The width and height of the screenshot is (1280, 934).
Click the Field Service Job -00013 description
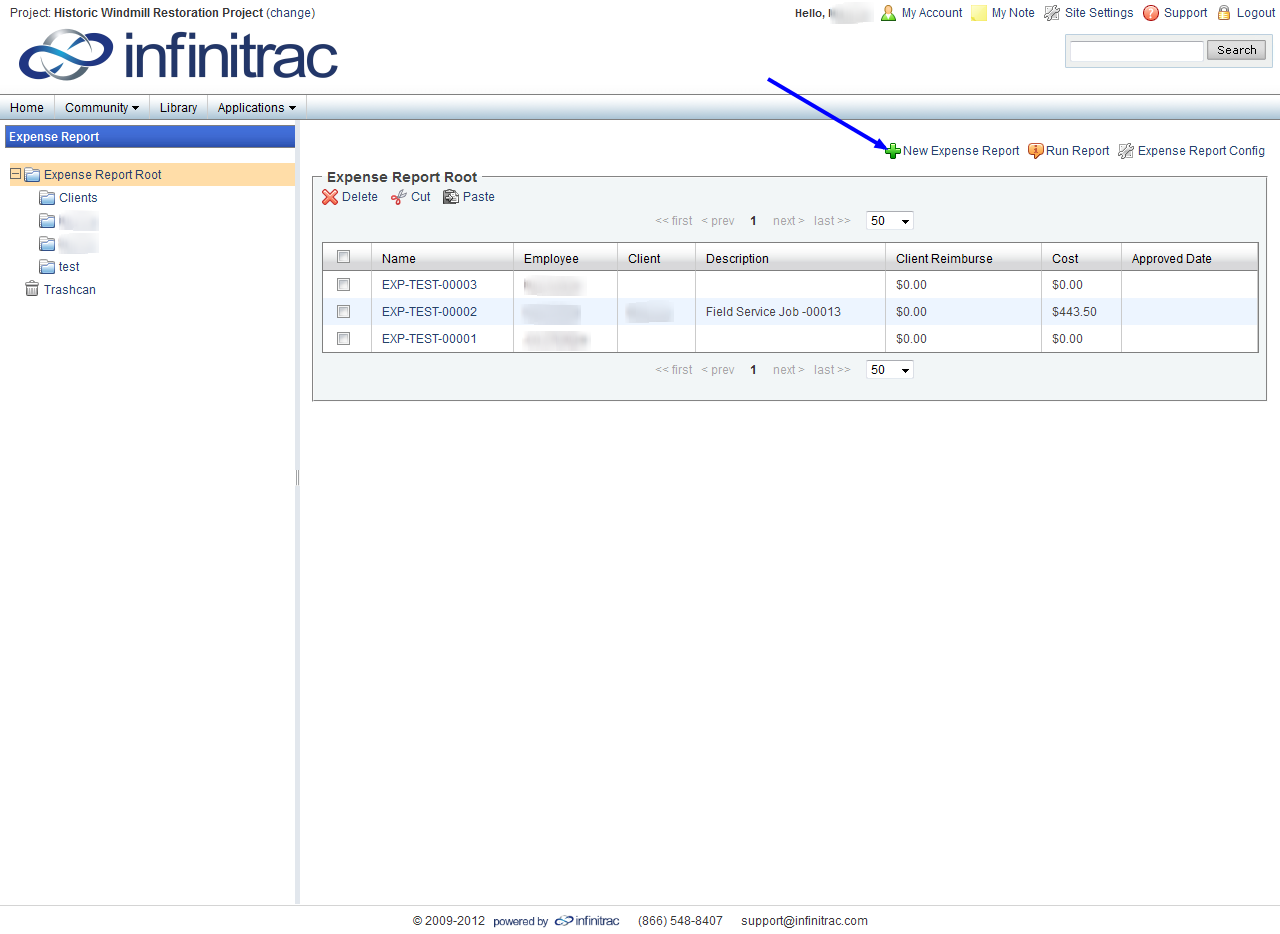[773, 312]
